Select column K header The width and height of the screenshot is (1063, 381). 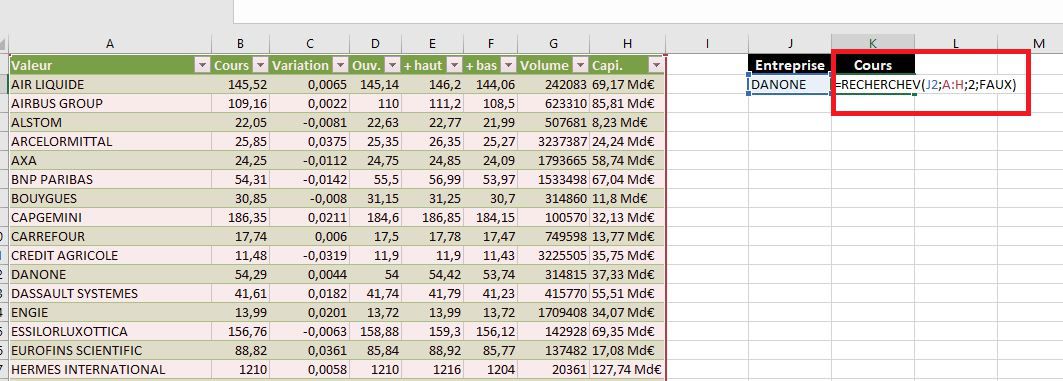point(873,43)
